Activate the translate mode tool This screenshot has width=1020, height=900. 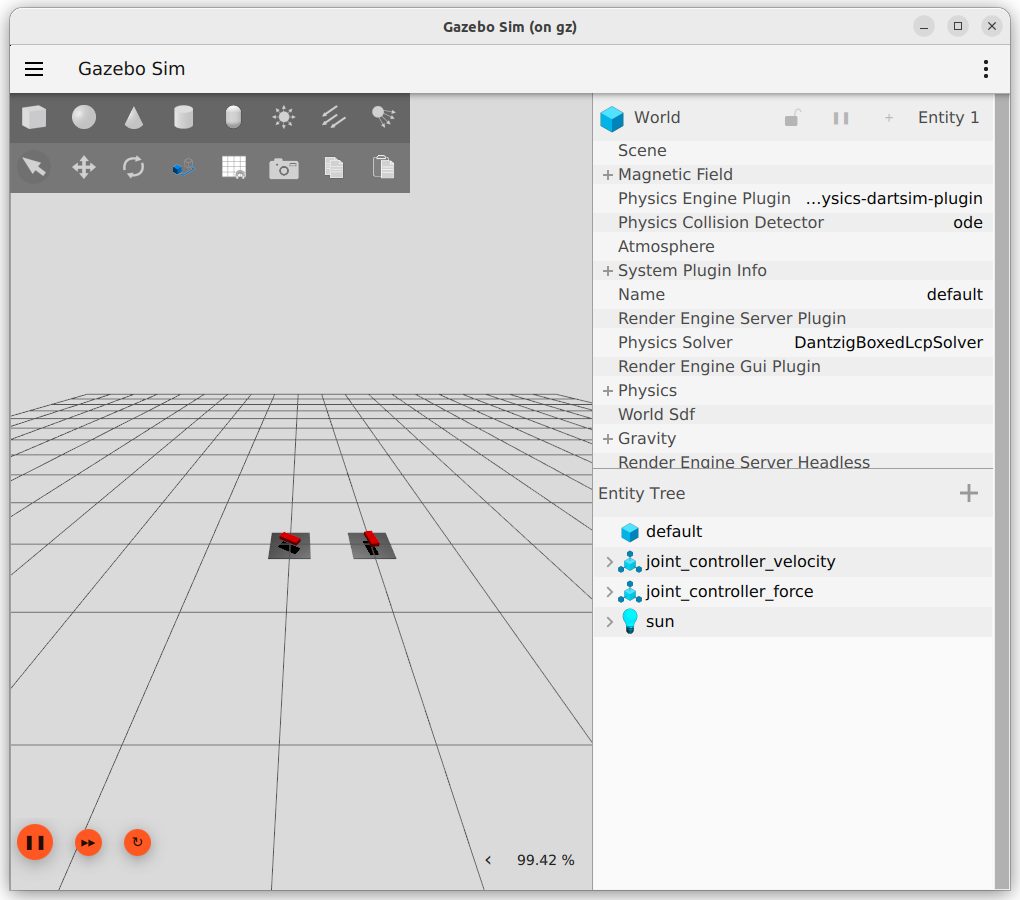pyautogui.click(x=84, y=167)
